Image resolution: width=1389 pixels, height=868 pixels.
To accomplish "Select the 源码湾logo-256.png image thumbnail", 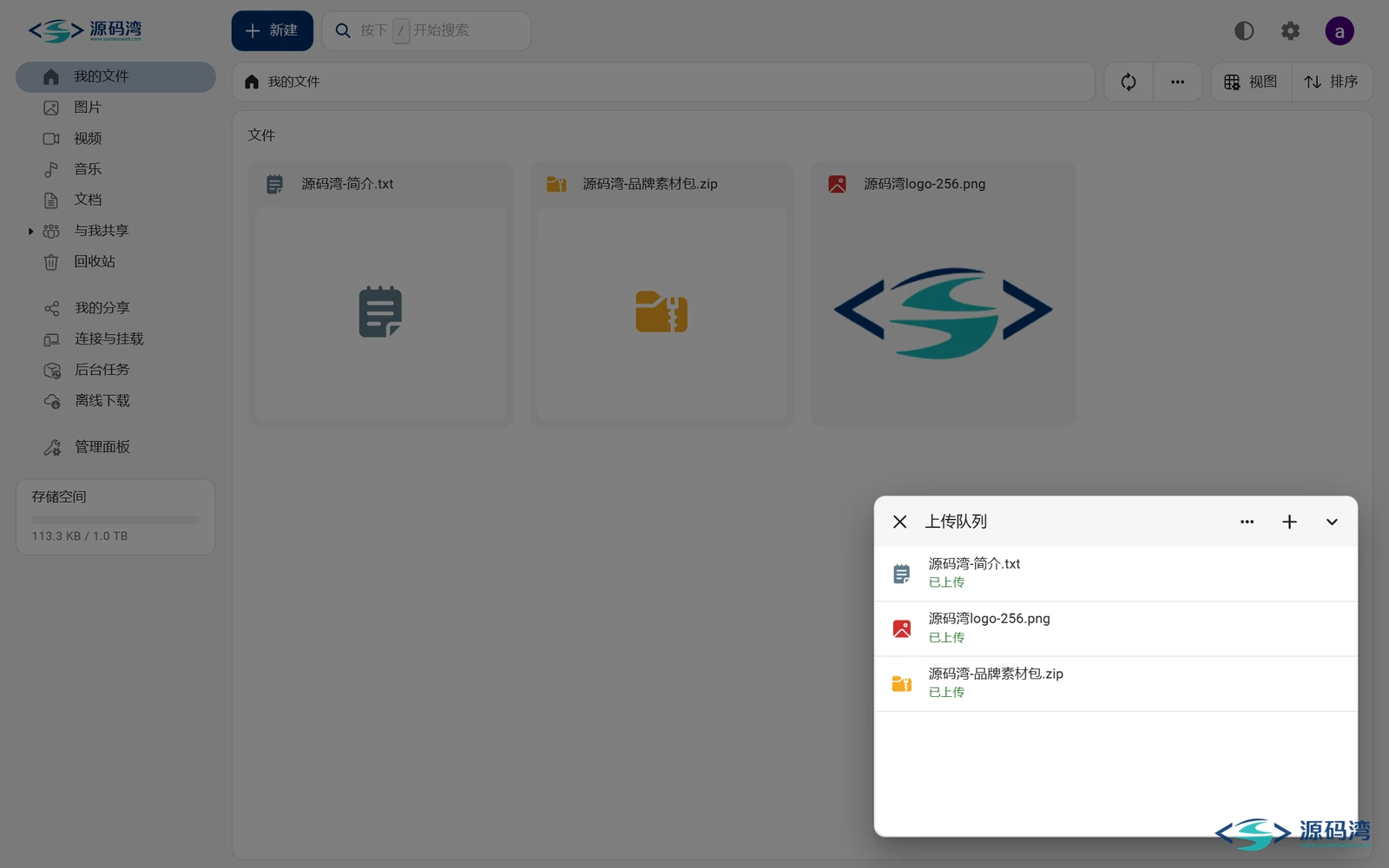I will 944,312.
